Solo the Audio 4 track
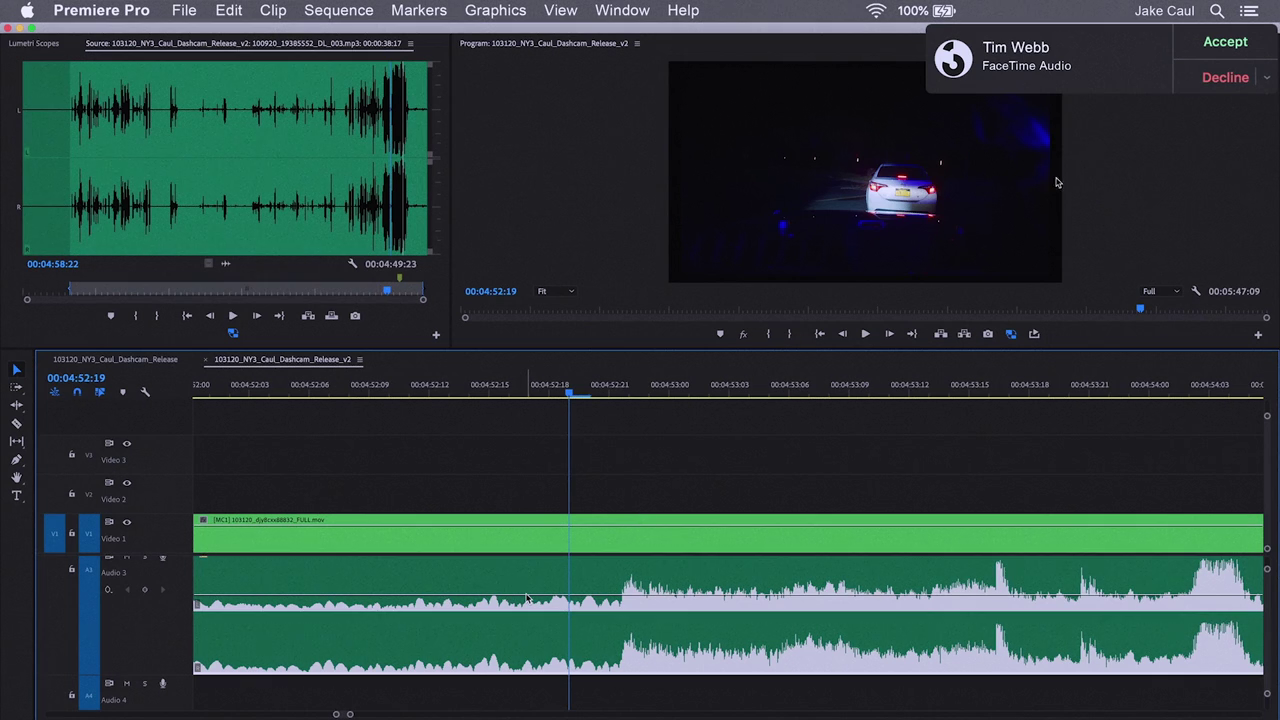1280x720 pixels. pyautogui.click(x=144, y=683)
